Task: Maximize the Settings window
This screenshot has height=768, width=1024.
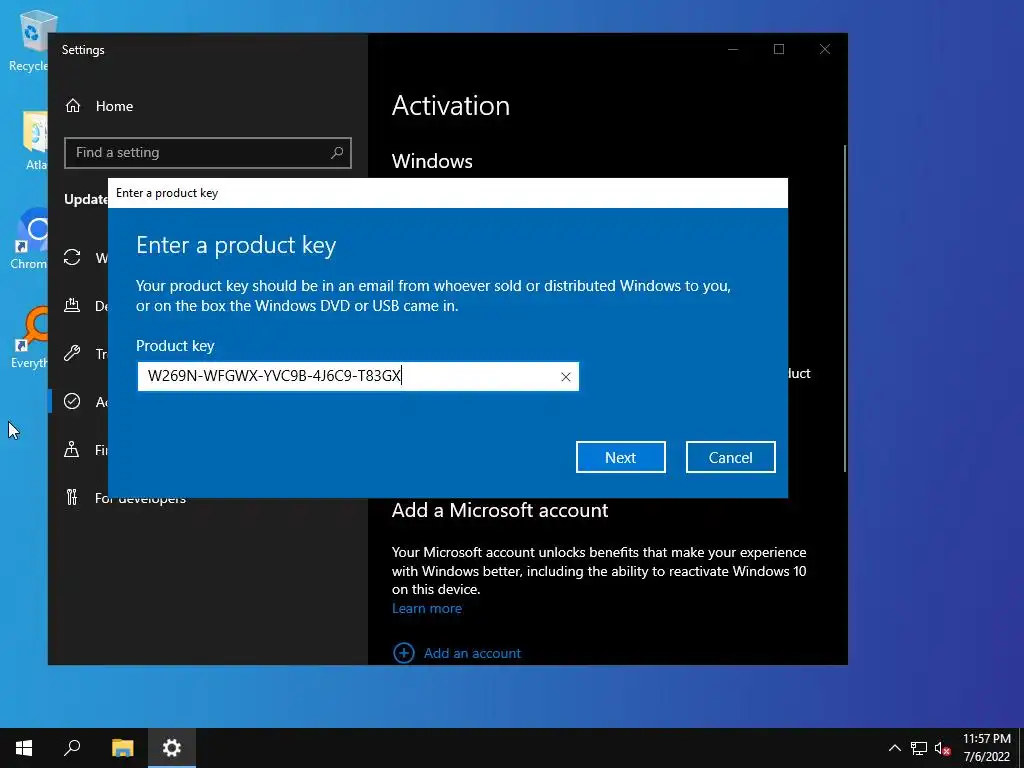Action: pos(778,50)
